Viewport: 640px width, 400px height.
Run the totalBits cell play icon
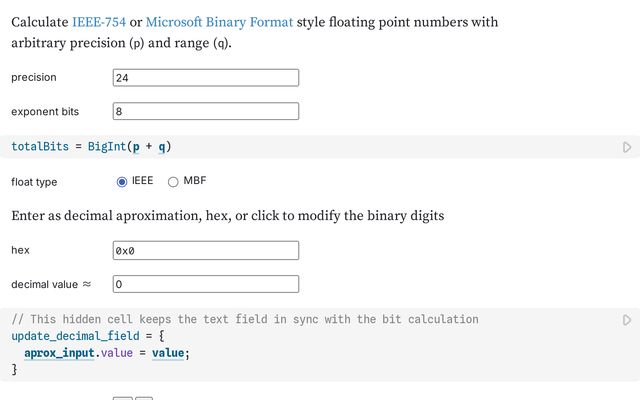(x=627, y=147)
